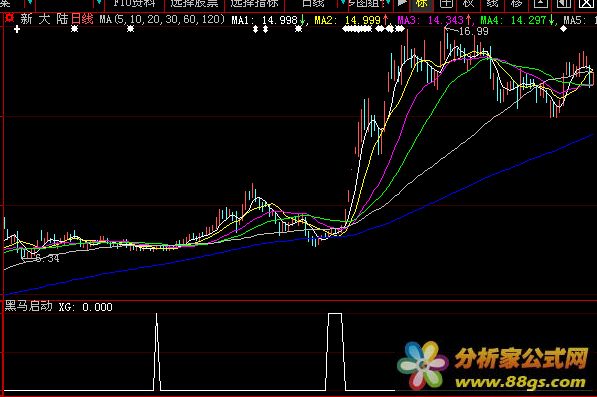Click the first star event marker above chart
Screen dimensions: 597x397
pyautogui.click(x=75, y=29)
